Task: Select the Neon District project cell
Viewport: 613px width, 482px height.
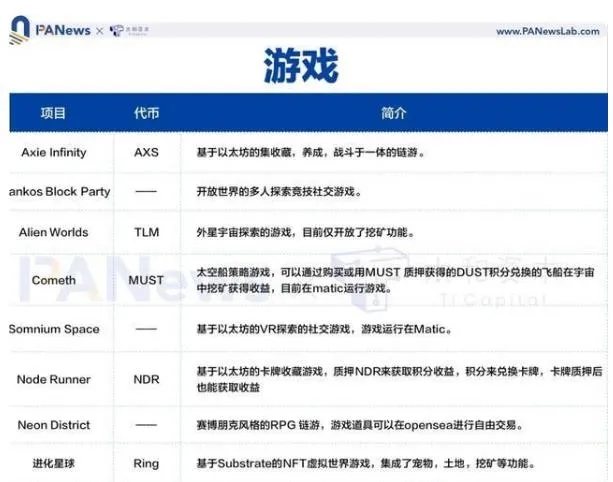Action: 54,425
